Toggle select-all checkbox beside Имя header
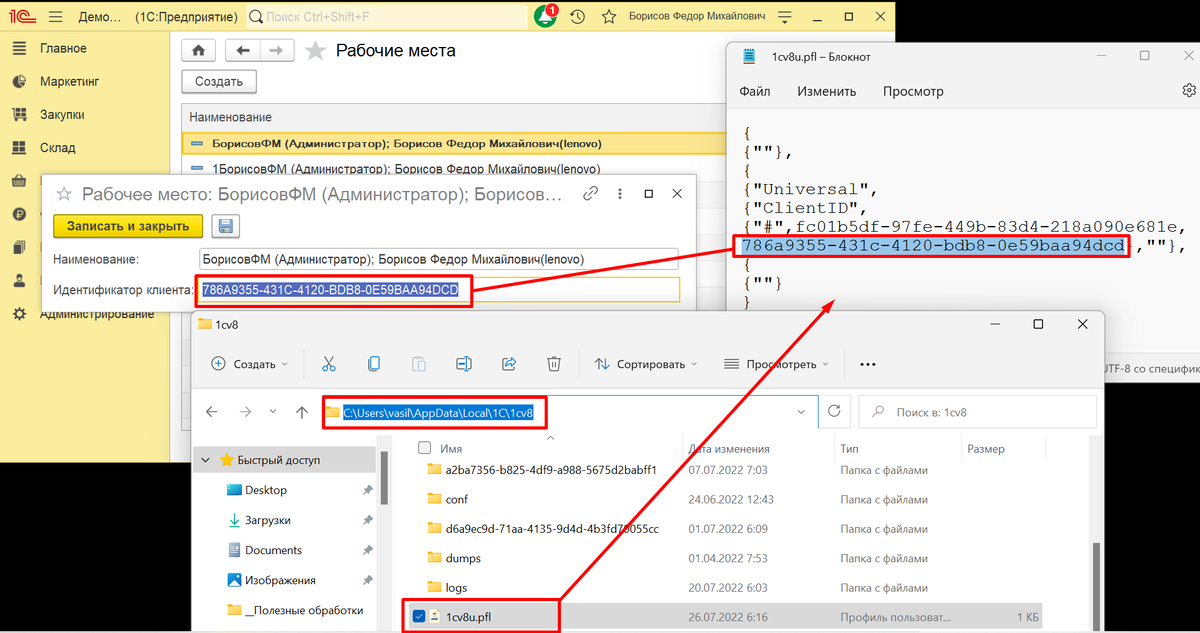The image size is (1200, 633). (424, 448)
